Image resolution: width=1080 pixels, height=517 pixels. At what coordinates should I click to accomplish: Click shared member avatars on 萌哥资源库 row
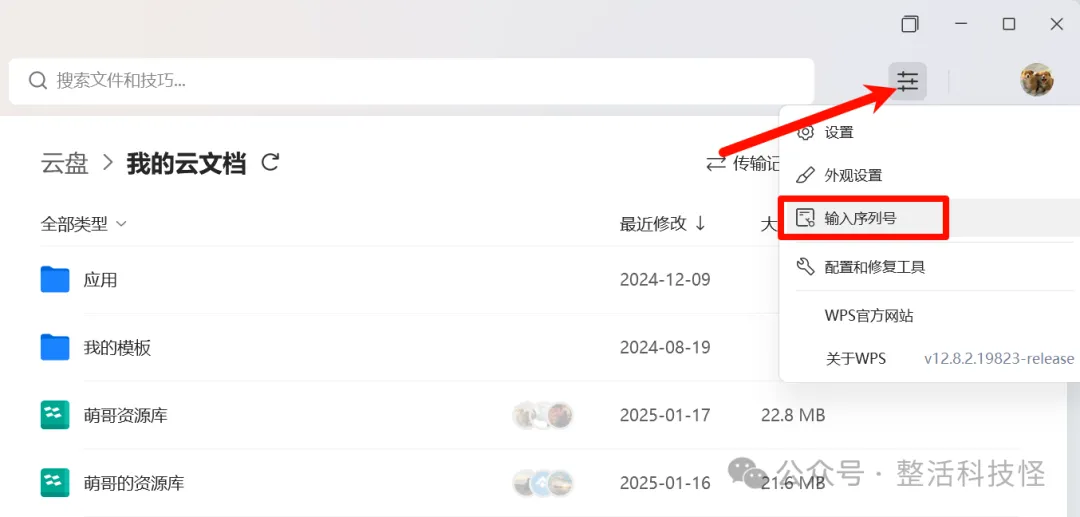(x=543, y=415)
